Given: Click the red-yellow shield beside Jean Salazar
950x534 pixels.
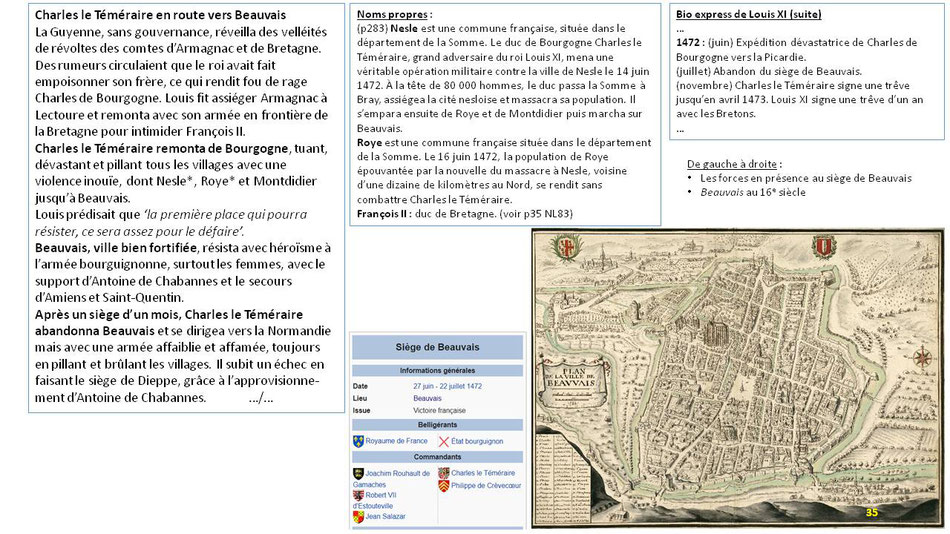Looking at the screenshot, I should 358,517.
